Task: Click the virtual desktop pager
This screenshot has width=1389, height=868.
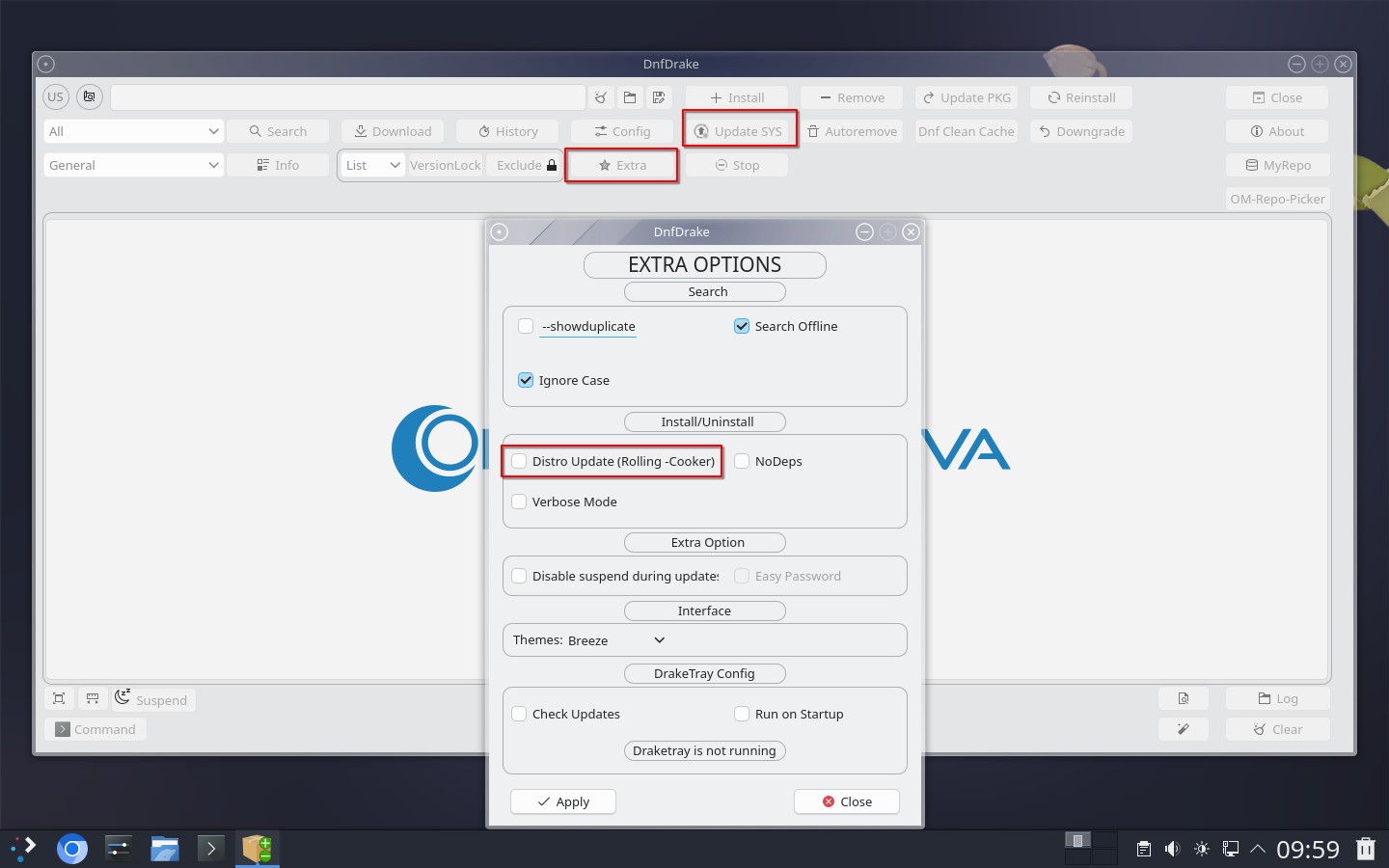Action: coord(1091,849)
